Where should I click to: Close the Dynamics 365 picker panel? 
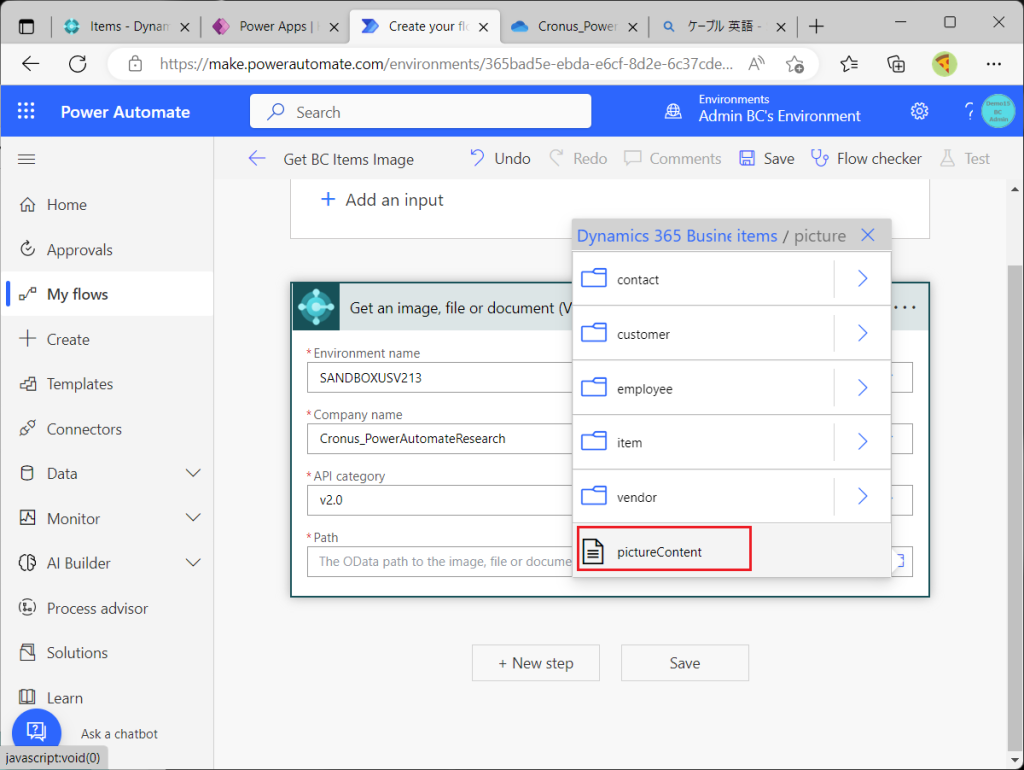867,235
